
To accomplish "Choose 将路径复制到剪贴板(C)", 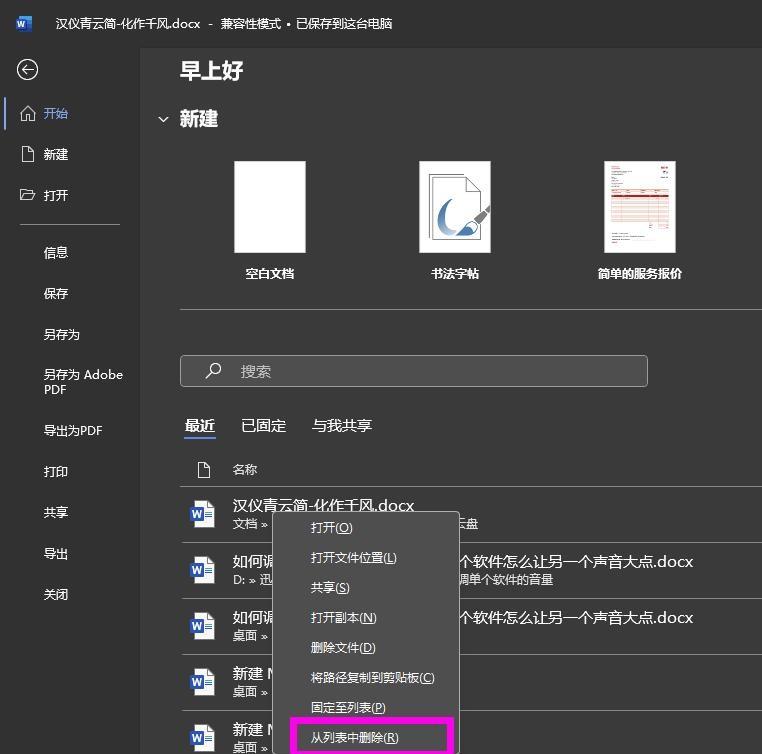I will tap(366, 678).
